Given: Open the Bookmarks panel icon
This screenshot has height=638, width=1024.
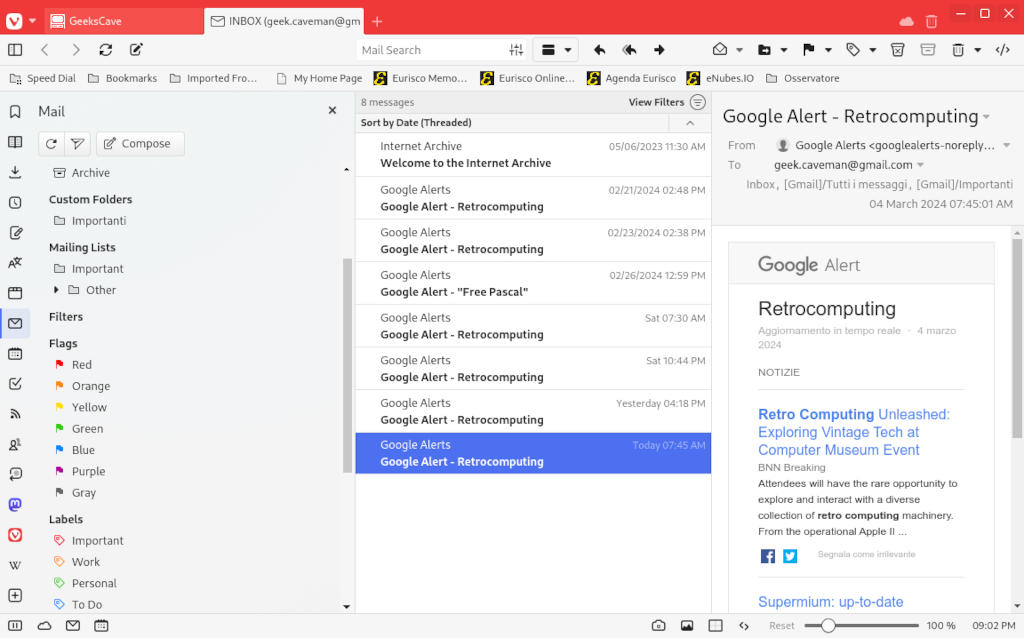Looking at the screenshot, I should tap(15, 111).
